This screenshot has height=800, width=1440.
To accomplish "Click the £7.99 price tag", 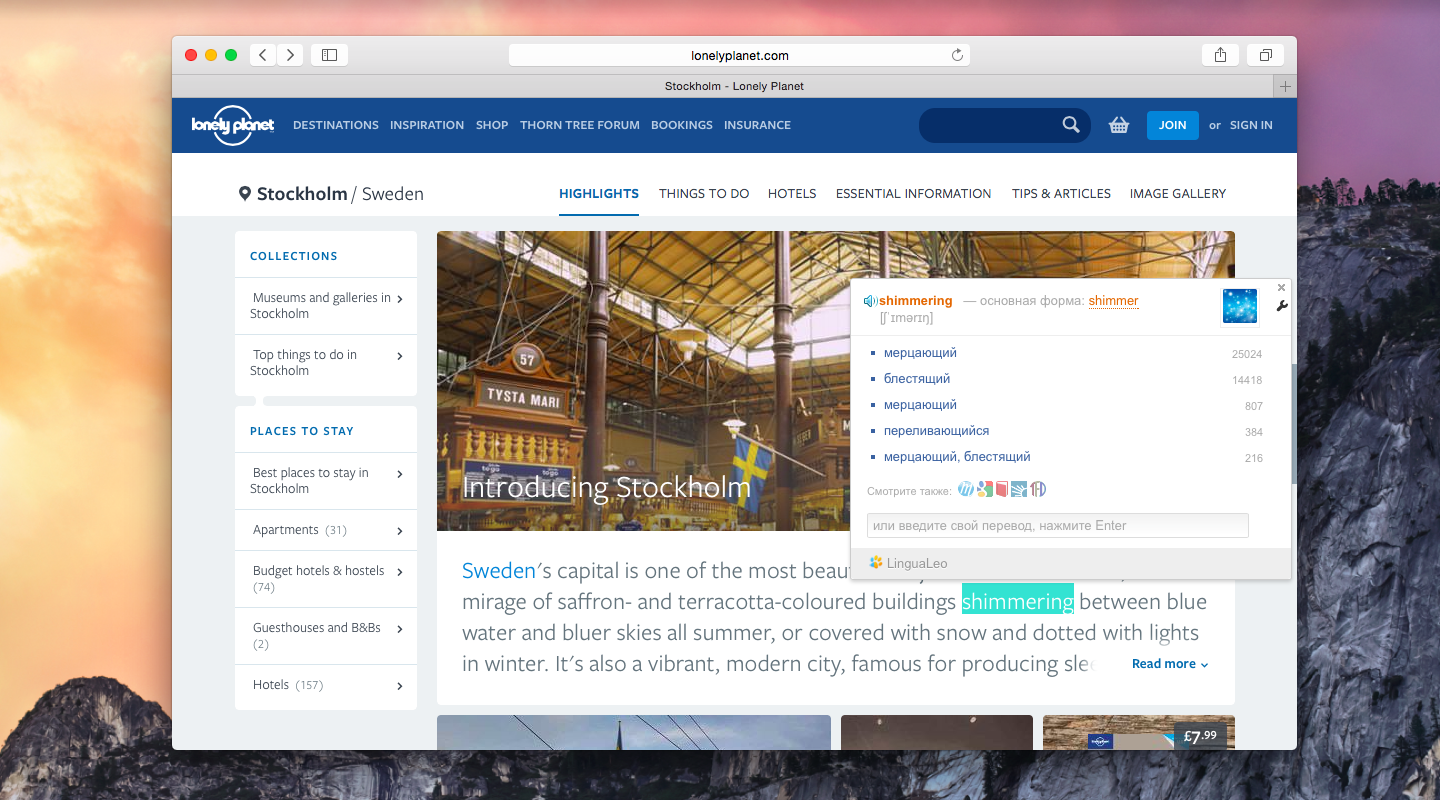I will 1200,737.
